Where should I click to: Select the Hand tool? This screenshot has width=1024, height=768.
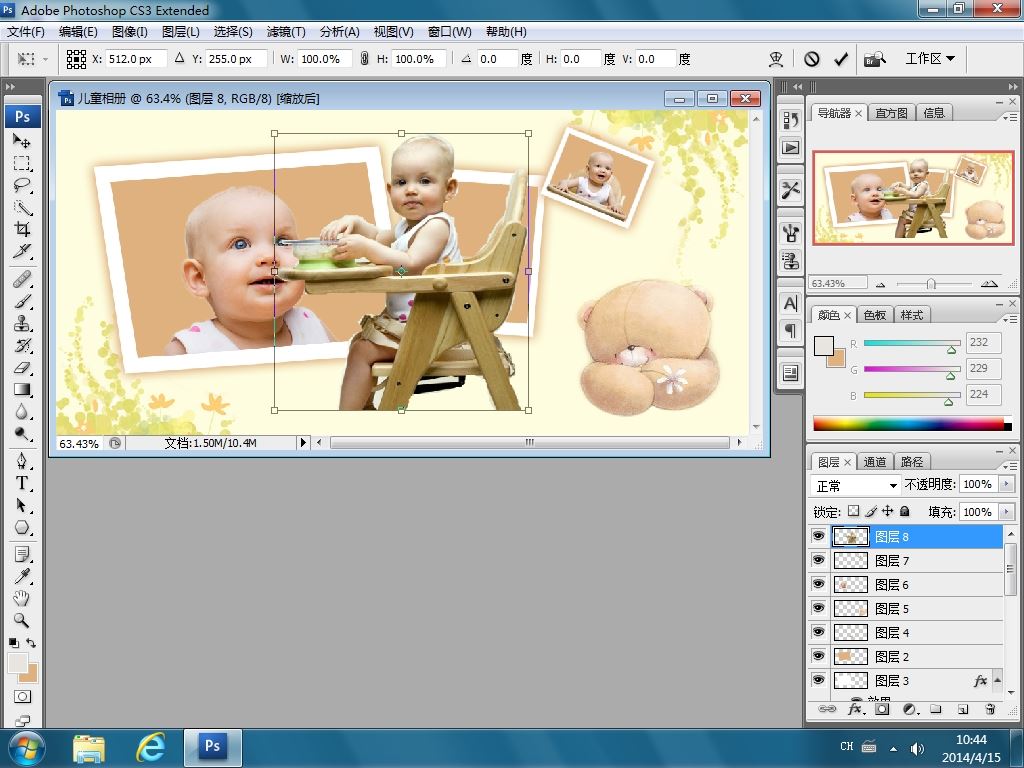click(22, 598)
